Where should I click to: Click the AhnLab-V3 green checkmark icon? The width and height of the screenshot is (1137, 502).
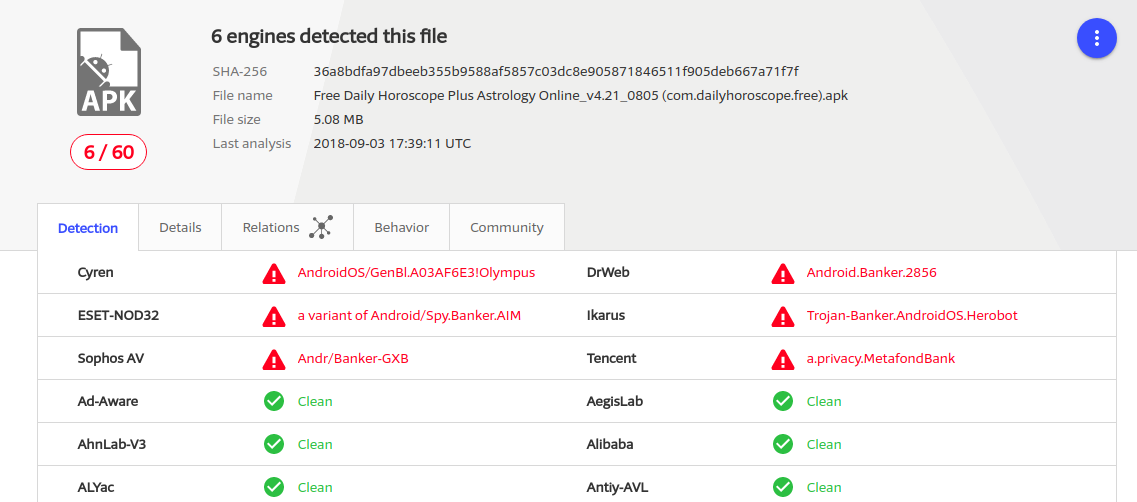click(273, 444)
